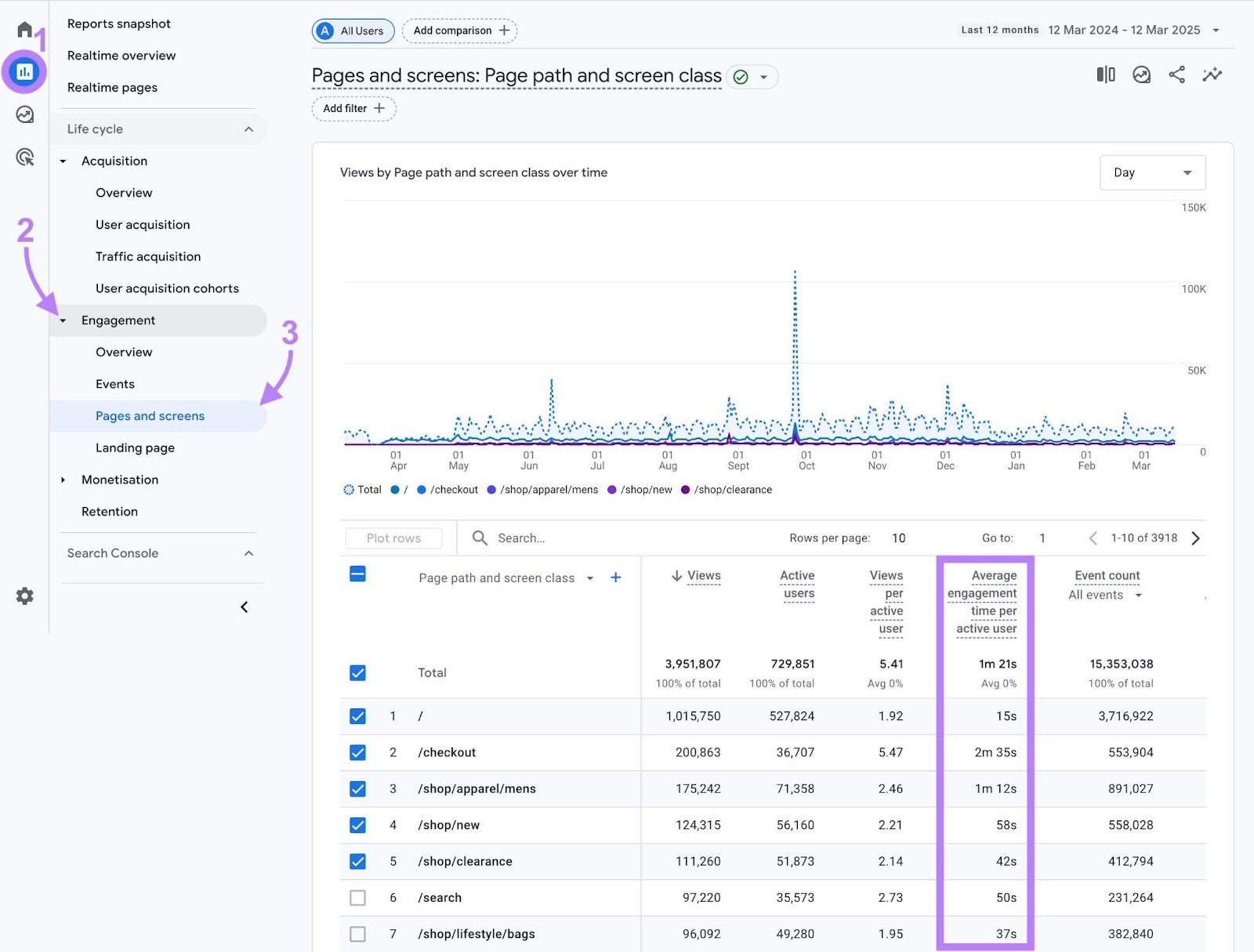Click the Add comparison button
This screenshot has height=952, width=1254.
click(459, 31)
